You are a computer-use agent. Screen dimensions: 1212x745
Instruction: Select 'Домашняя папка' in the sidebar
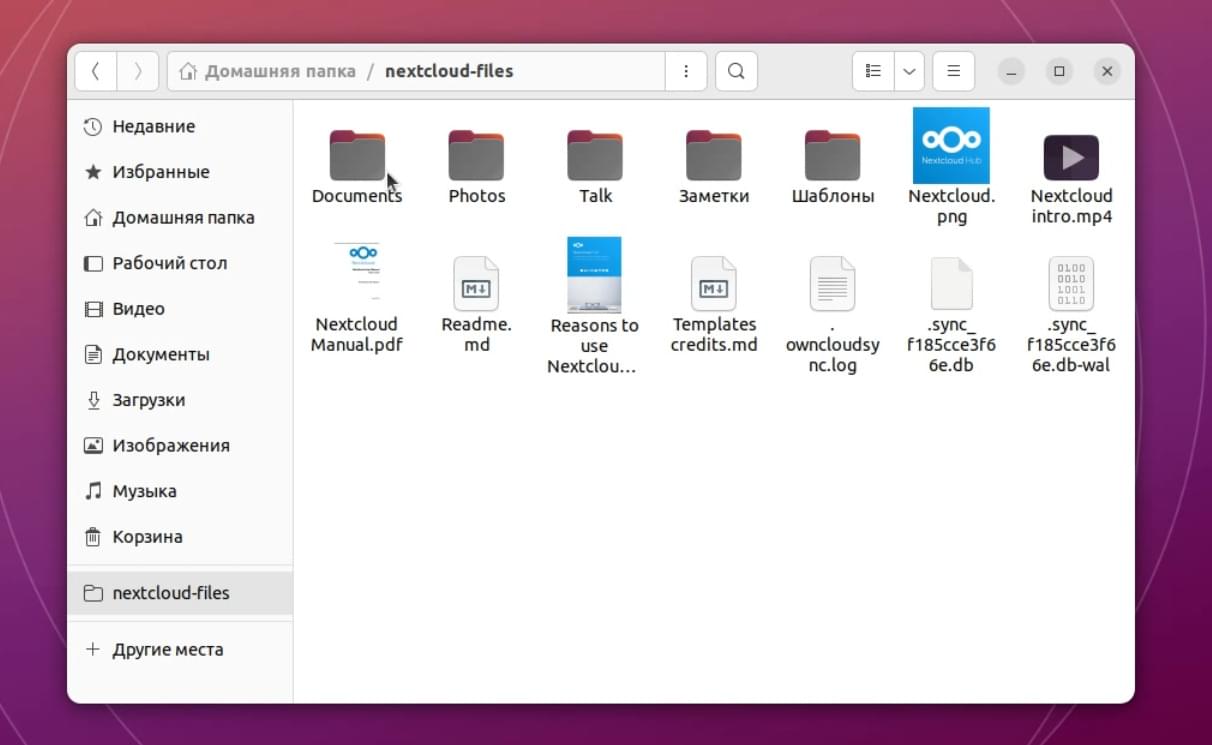click(x=180, y=217)
